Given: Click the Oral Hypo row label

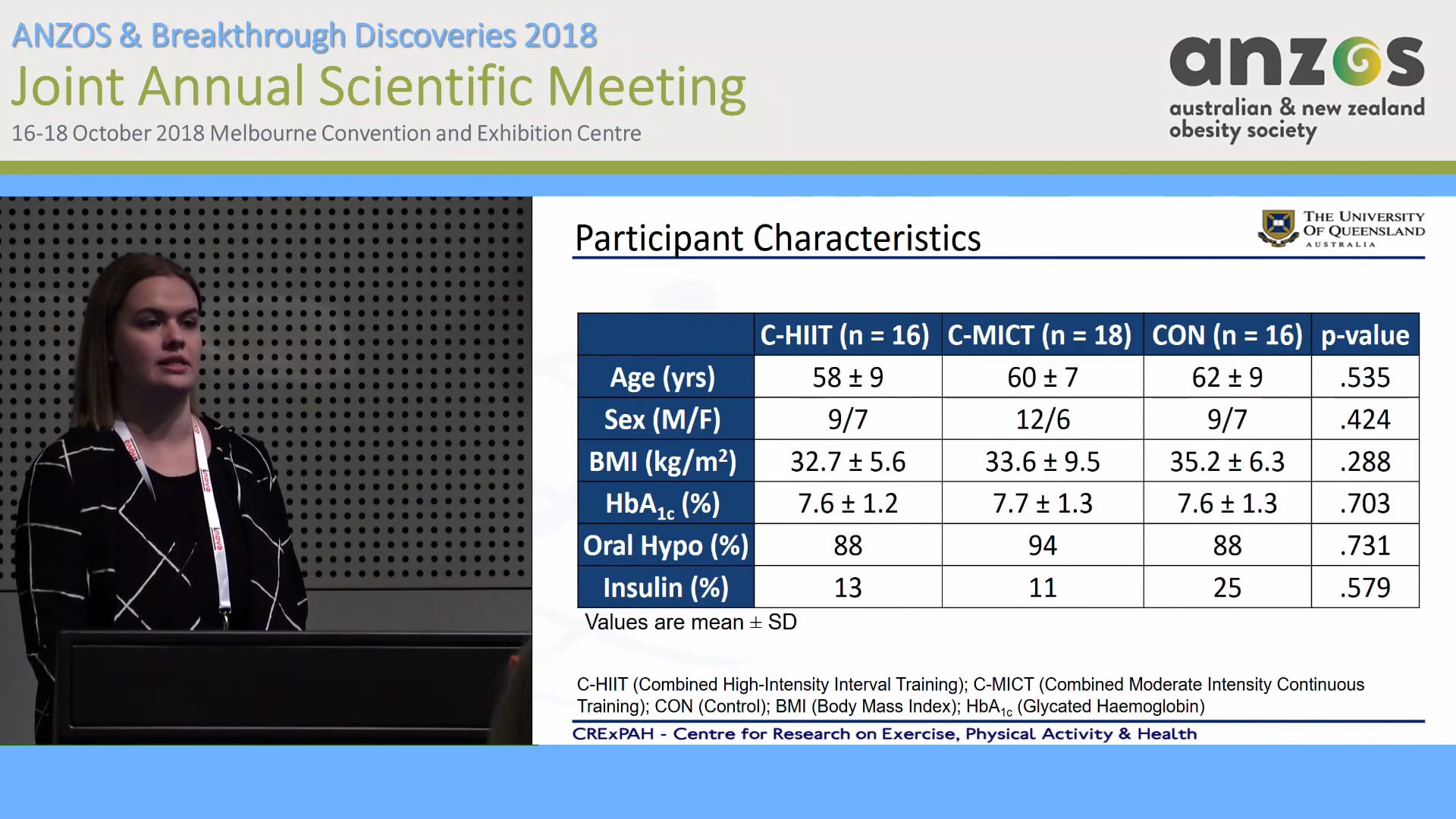Looking at the screenshot, I should (665, 545).
